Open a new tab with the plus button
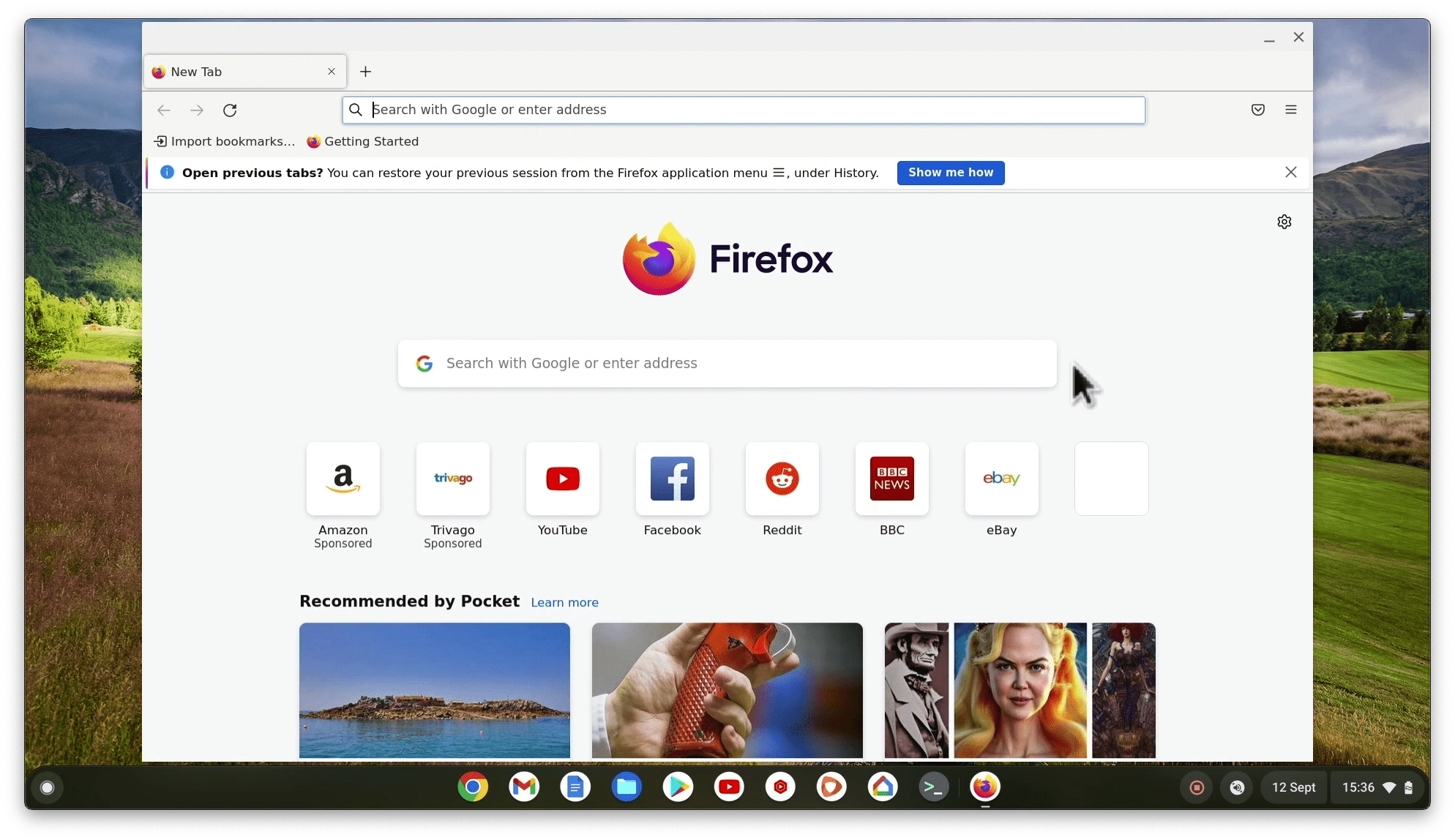The width and height of the screenshot is (1455, 840). 366,71
